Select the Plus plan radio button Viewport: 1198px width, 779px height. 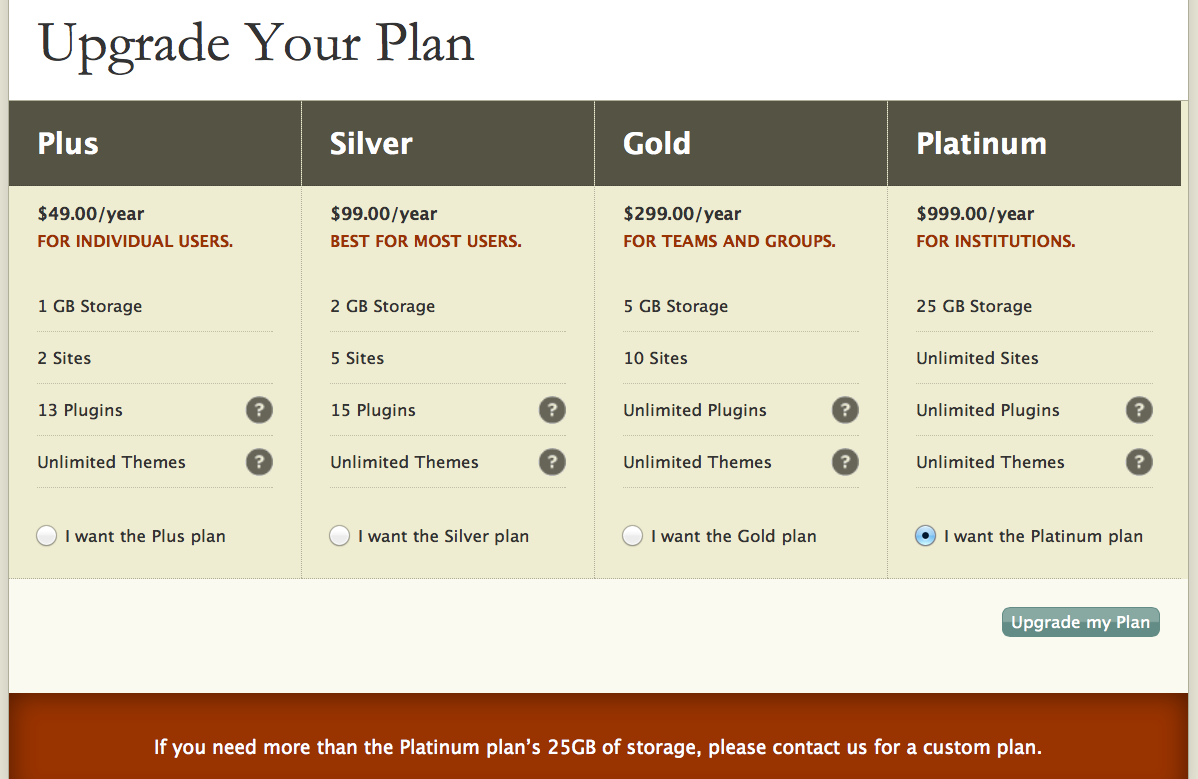(x=47, y=536)
